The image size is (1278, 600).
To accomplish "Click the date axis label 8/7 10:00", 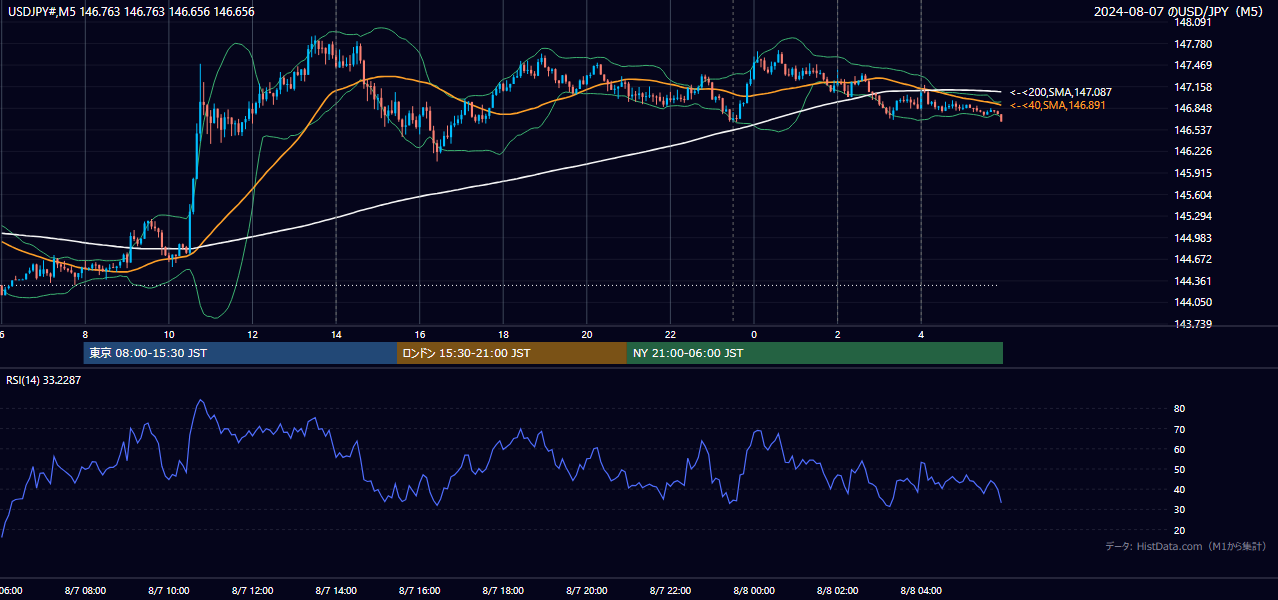I will (x=169, y=591).
